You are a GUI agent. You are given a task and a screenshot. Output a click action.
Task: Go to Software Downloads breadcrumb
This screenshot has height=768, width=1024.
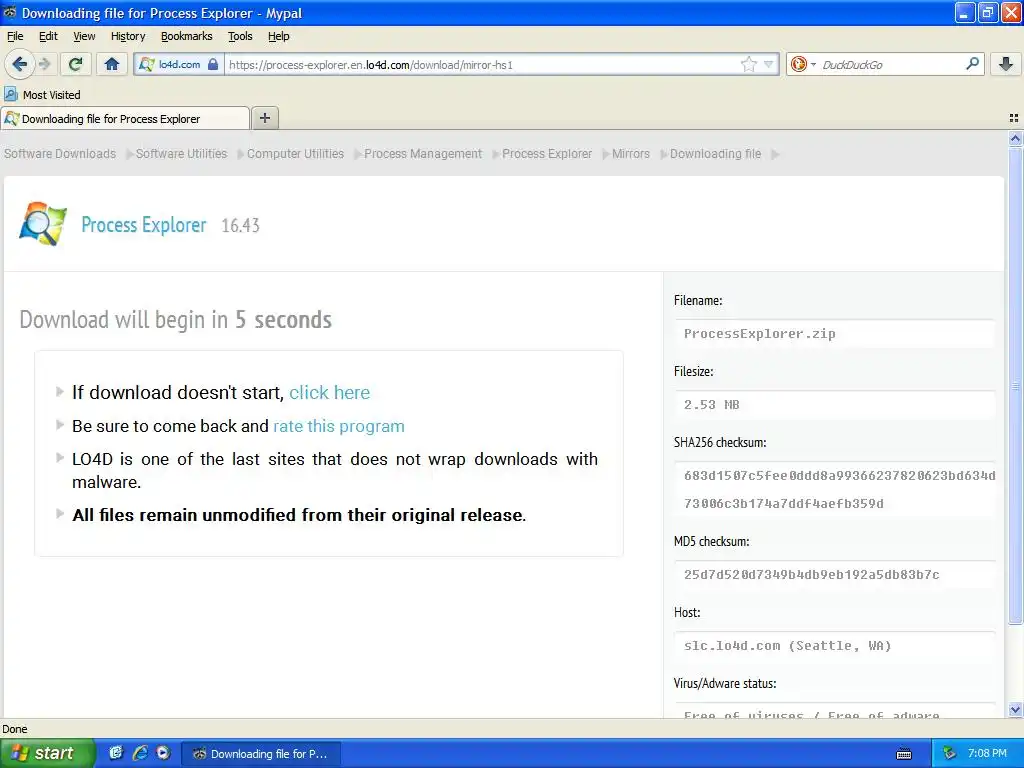(x=60, y=153)
